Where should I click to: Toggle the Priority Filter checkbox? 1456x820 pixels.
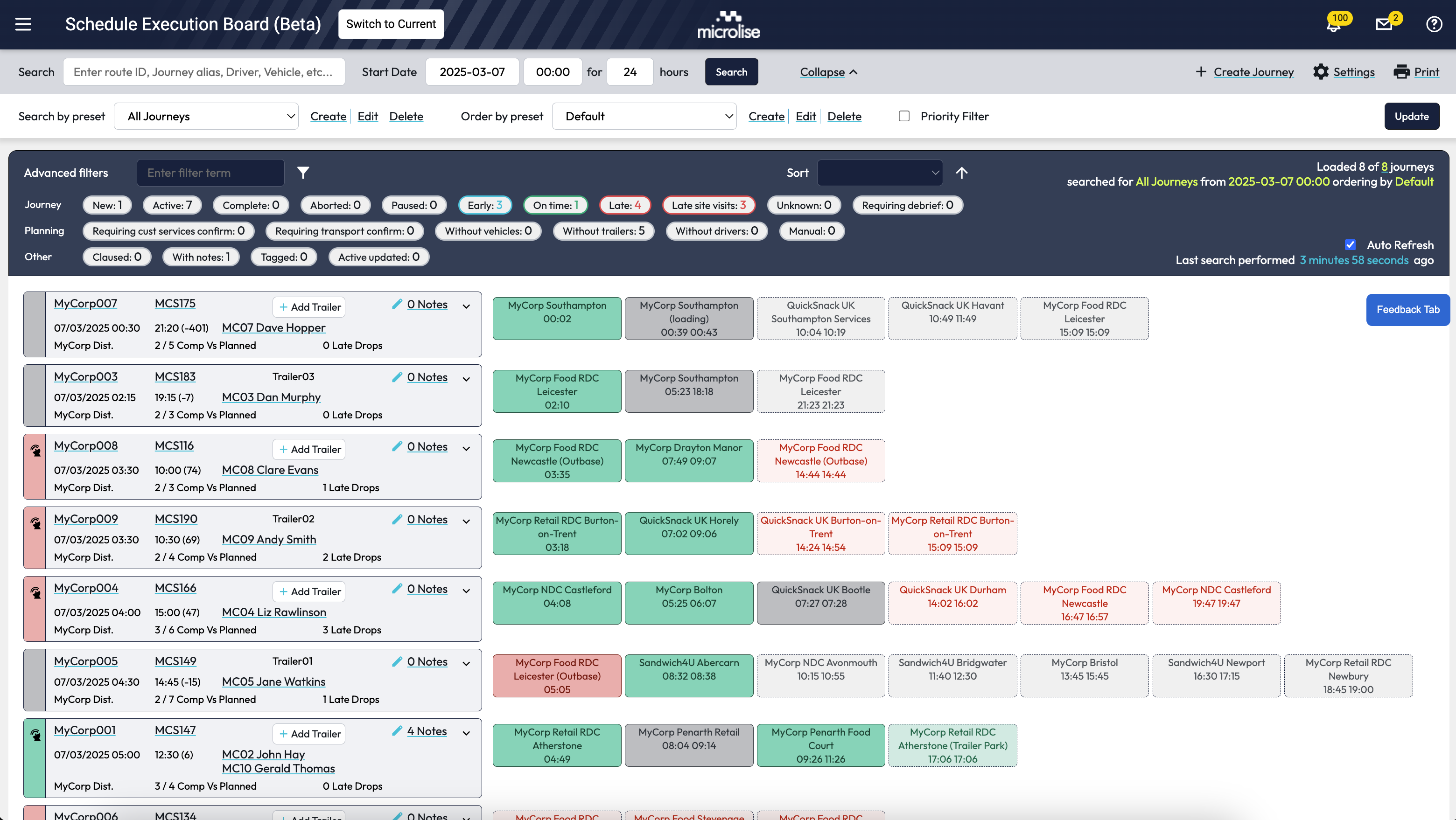coord(904,117)
